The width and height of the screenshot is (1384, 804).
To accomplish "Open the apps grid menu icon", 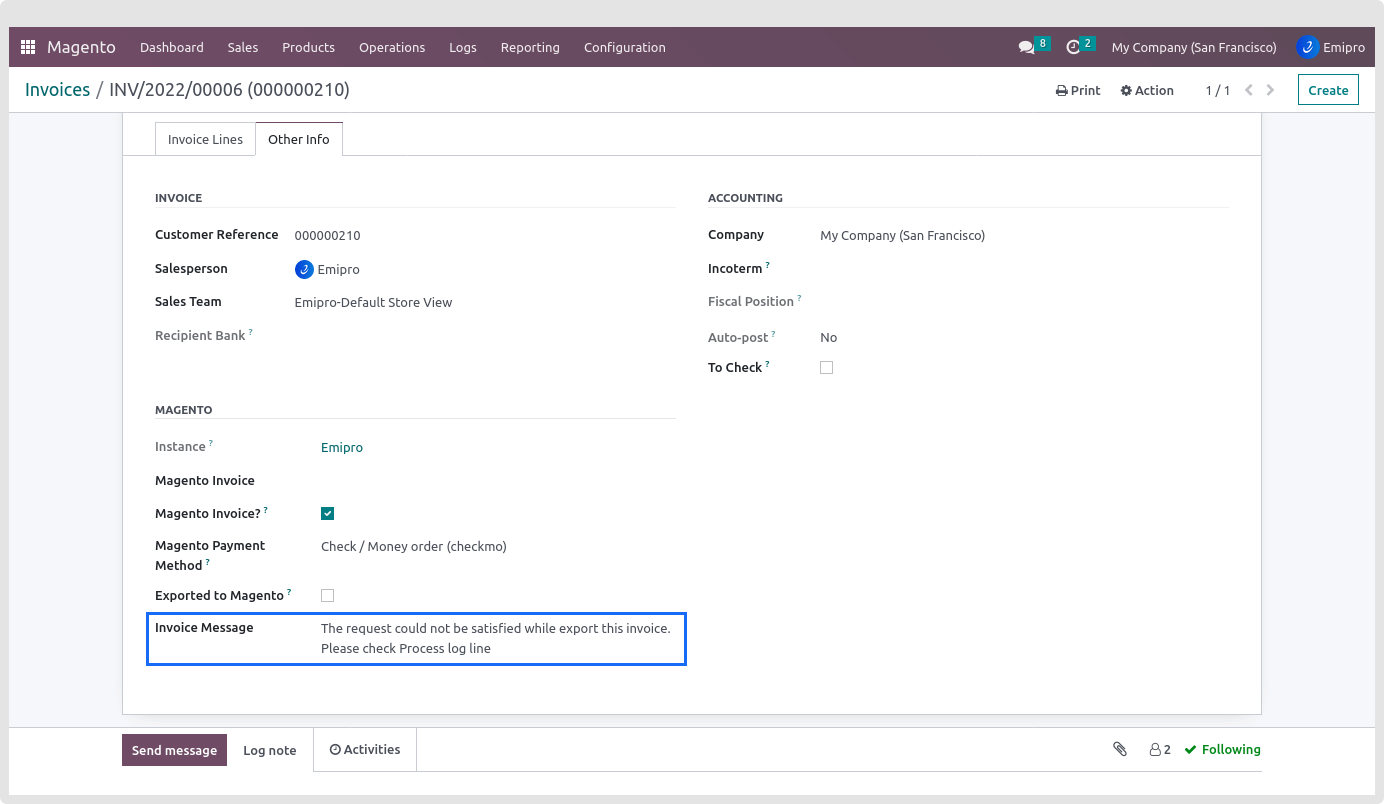I will tap(28, 47).
